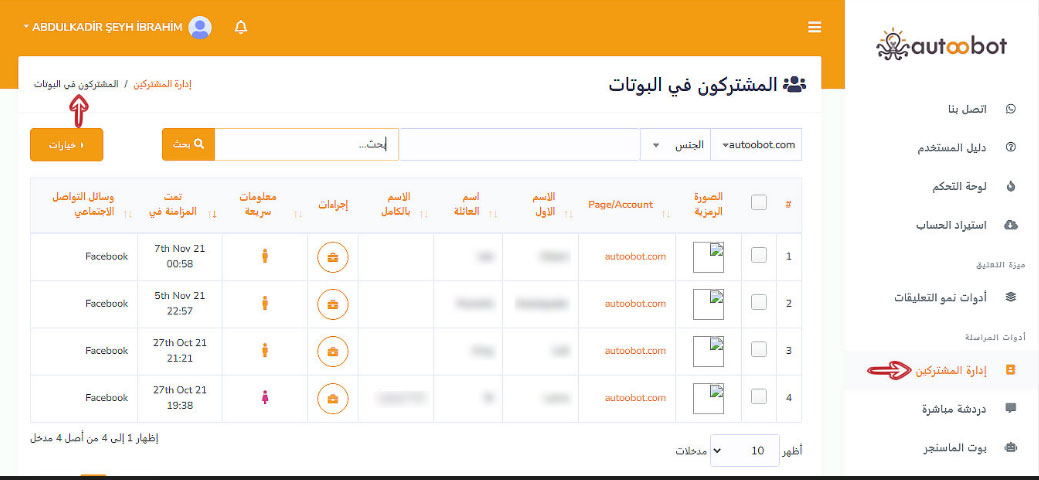
Task: Select دردشة مباشرة in the sidebar
Action: (941, 408)
